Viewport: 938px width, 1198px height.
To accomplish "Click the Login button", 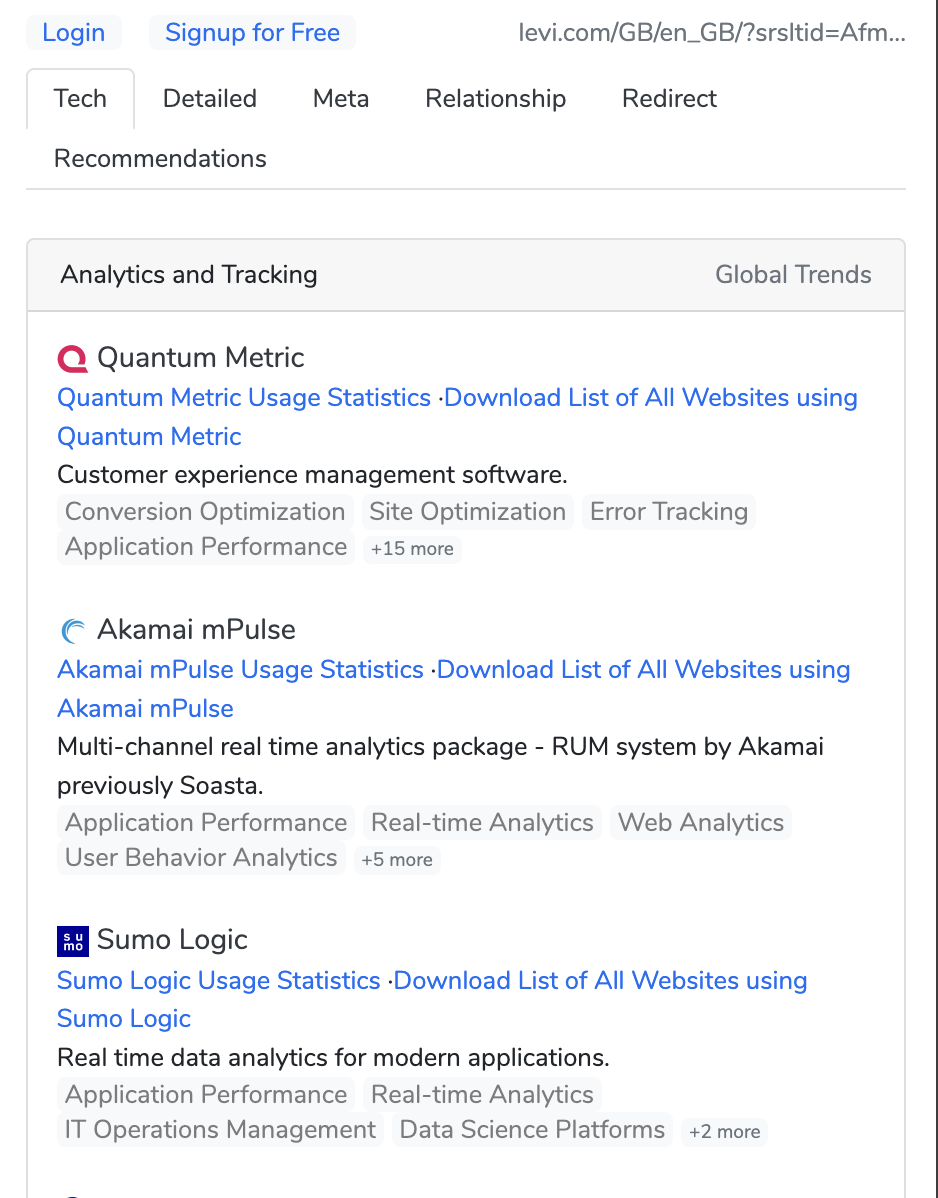I will coord(74,32).
